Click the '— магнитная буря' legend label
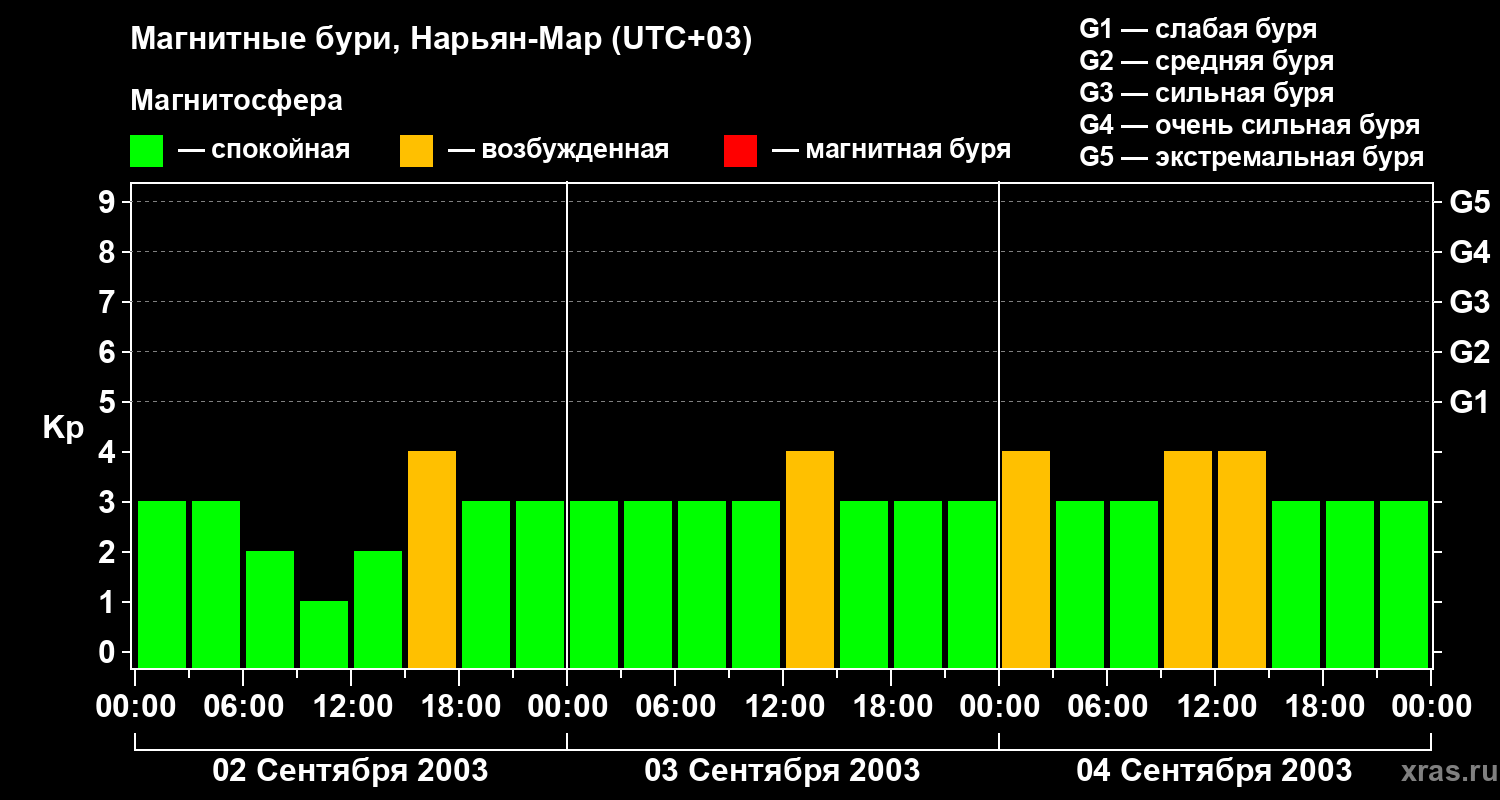Screen dimensions: 1500x800 pos(892,151)
